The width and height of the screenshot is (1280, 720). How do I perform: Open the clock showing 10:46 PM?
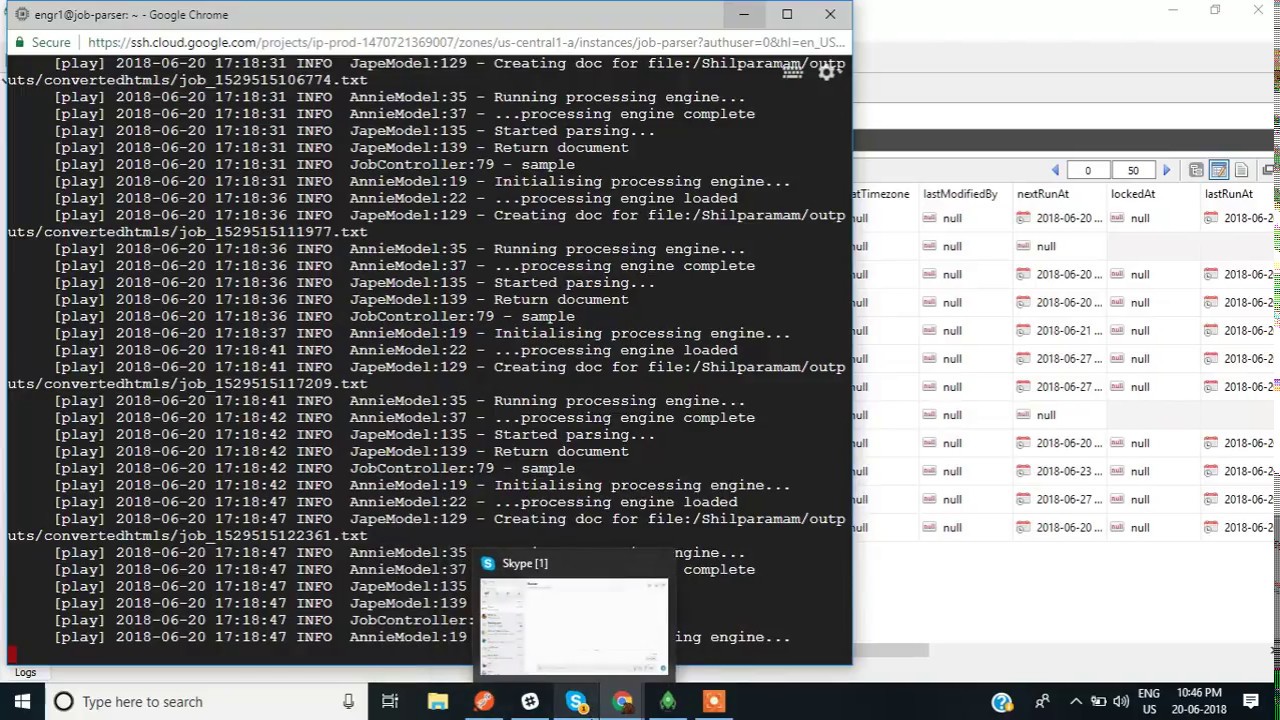coord(1198,701)
